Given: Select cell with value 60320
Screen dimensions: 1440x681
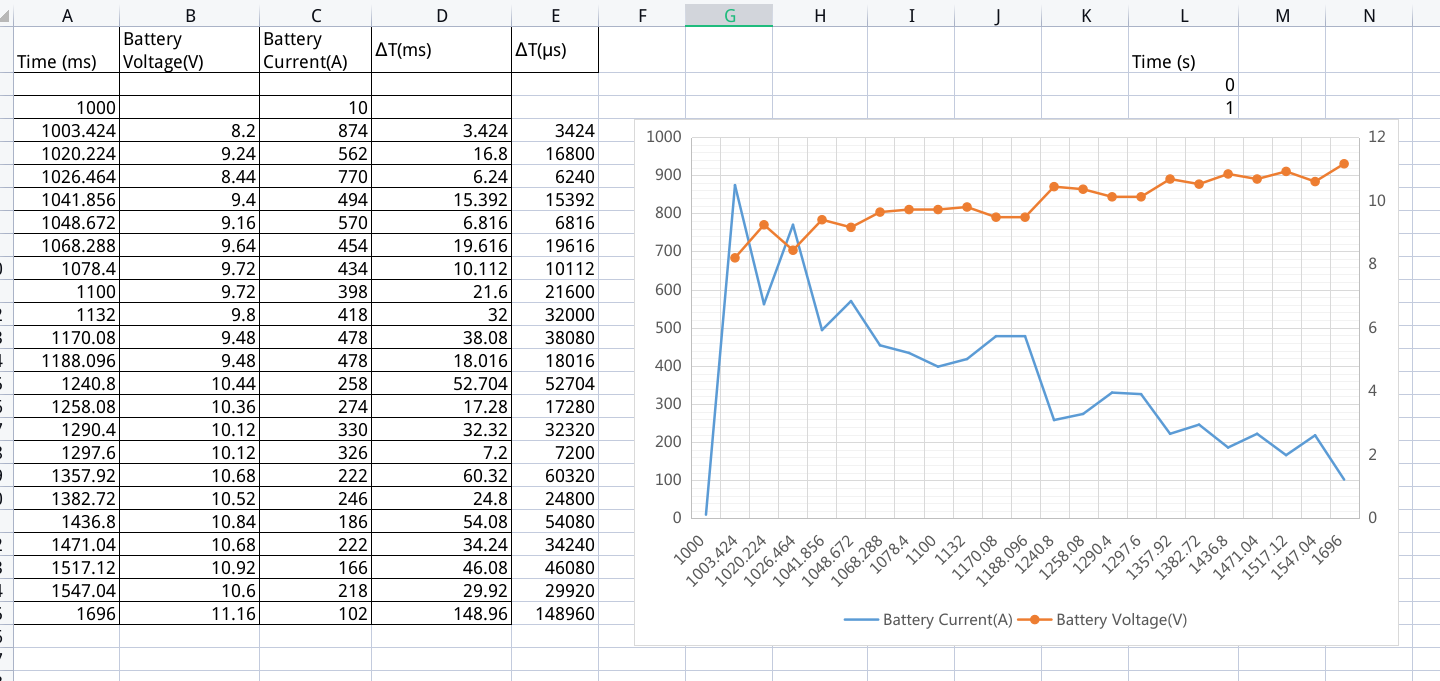Looking at the screenshot, I should pyautogui.click(x=555, y=475).
